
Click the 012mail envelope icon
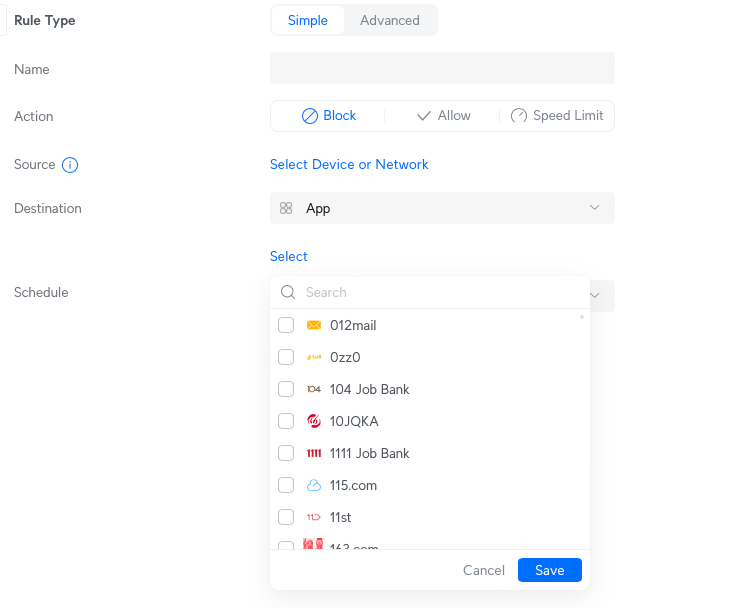(314, 325)
